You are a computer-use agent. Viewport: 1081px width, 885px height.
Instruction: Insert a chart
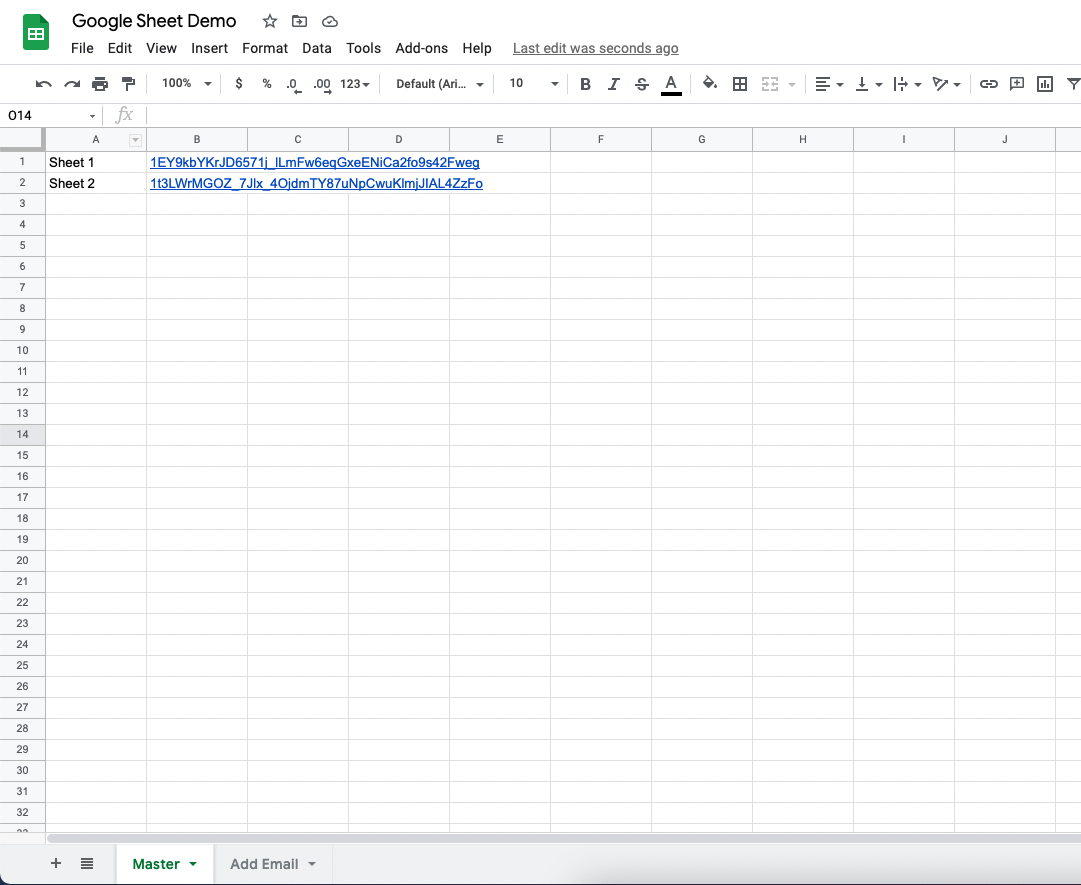pos(1044,84)
